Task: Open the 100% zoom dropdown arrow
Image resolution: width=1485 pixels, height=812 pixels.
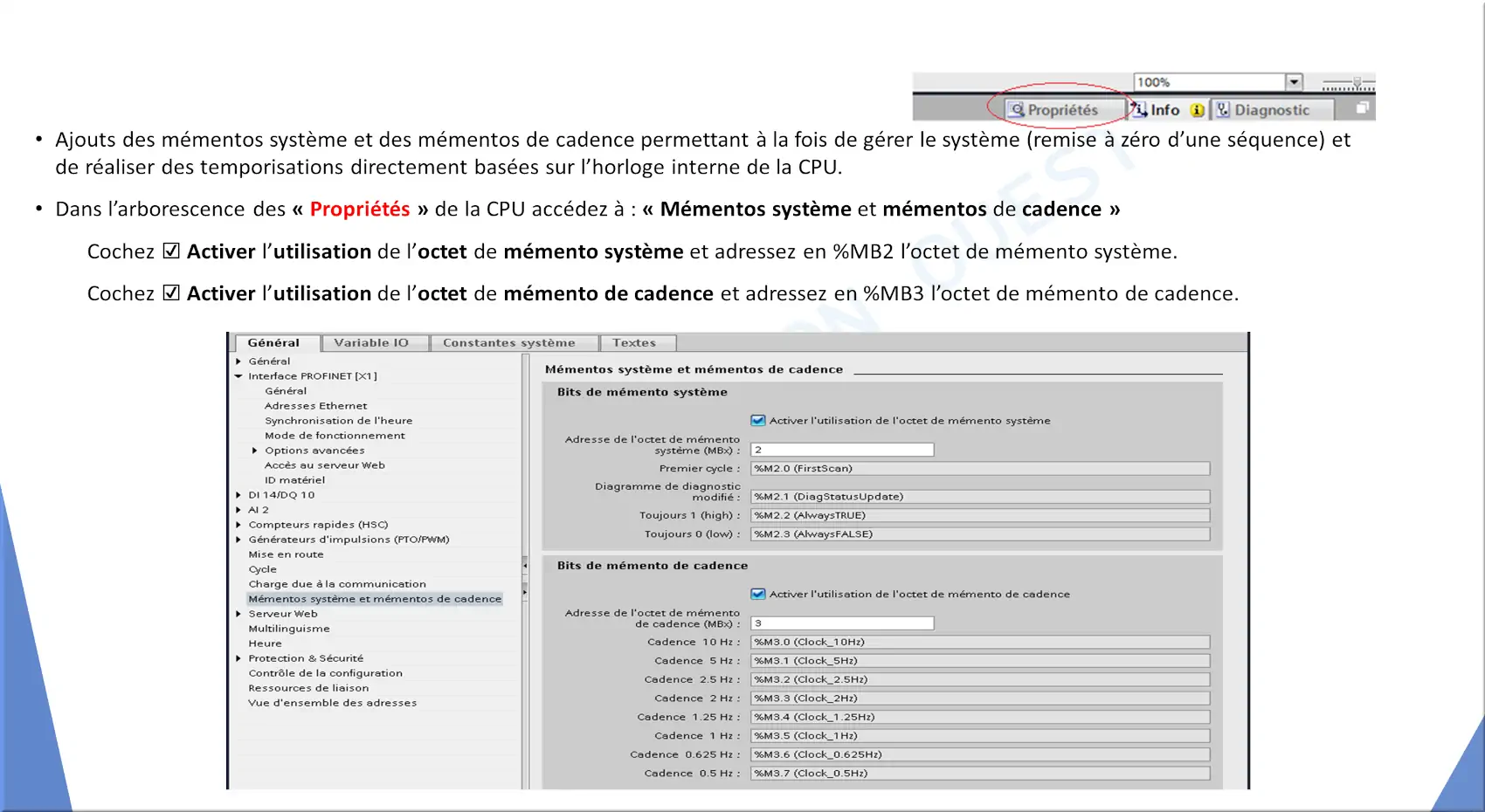Action: [1294, 82]
